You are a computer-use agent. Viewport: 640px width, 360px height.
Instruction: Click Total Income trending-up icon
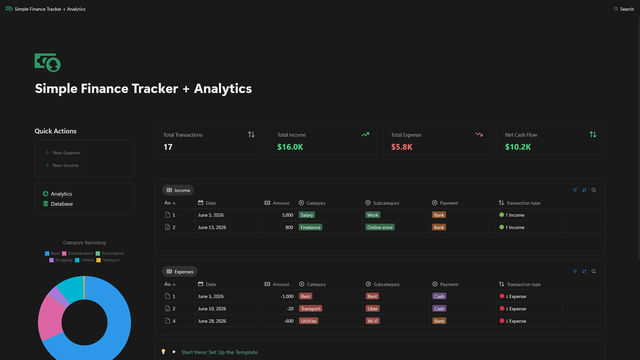tap(365, 134)
